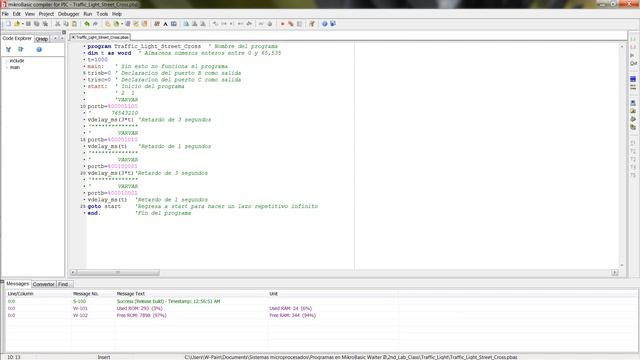Click the bold letter A font icon
Viewport: 640px width, 360px height.
165,24
